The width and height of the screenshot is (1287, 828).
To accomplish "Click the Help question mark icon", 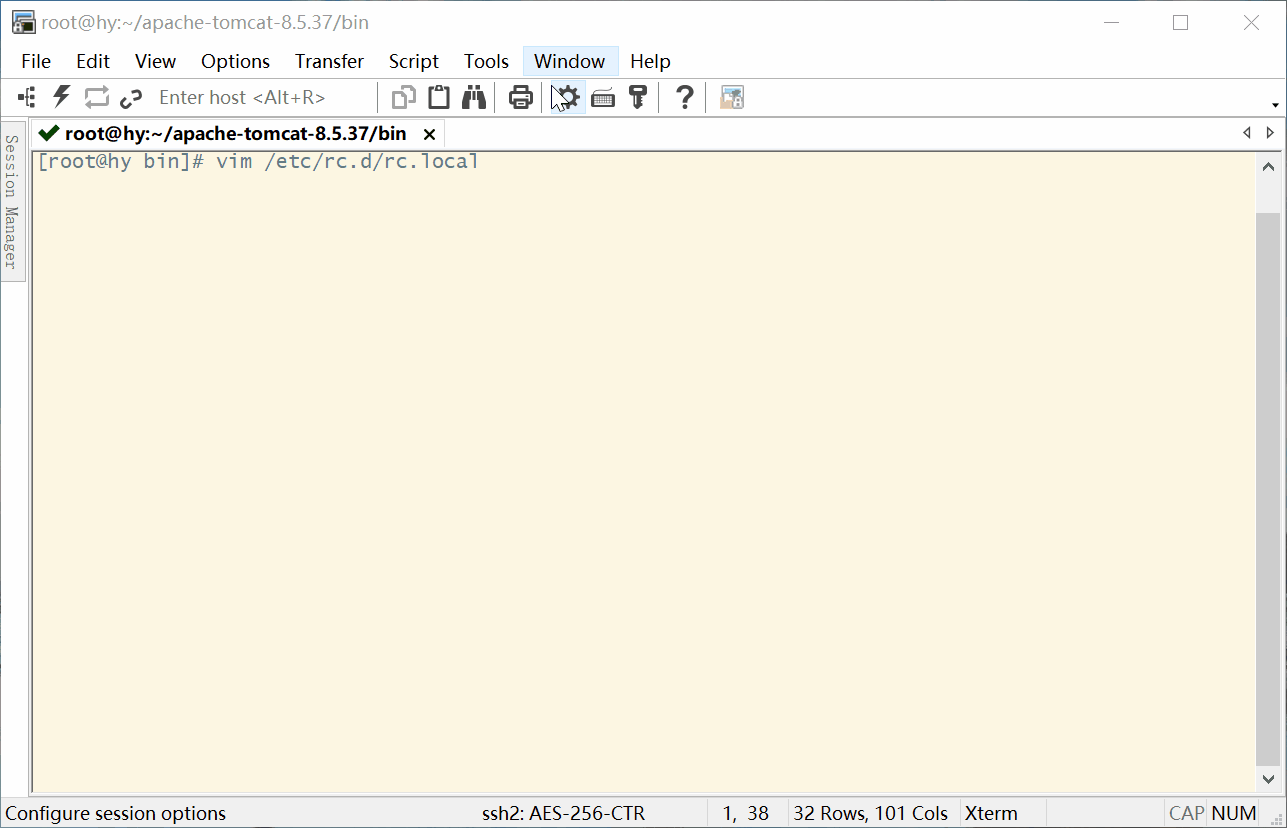I will (684, 97).
